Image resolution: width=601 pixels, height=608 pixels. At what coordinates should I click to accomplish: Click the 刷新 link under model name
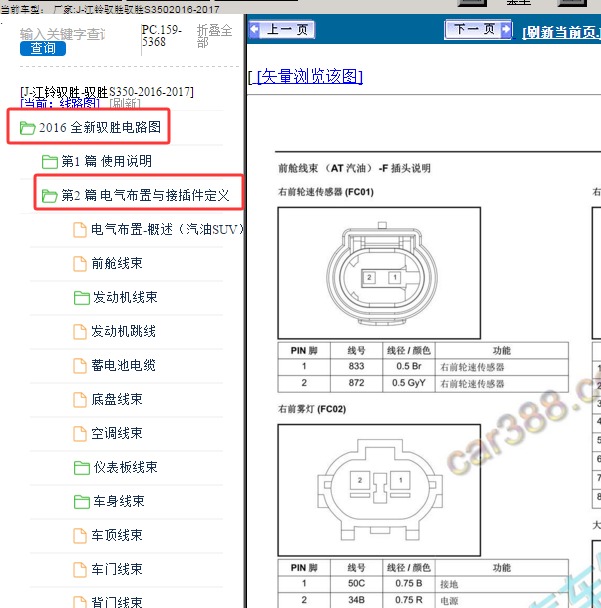[x=125, y=103]
